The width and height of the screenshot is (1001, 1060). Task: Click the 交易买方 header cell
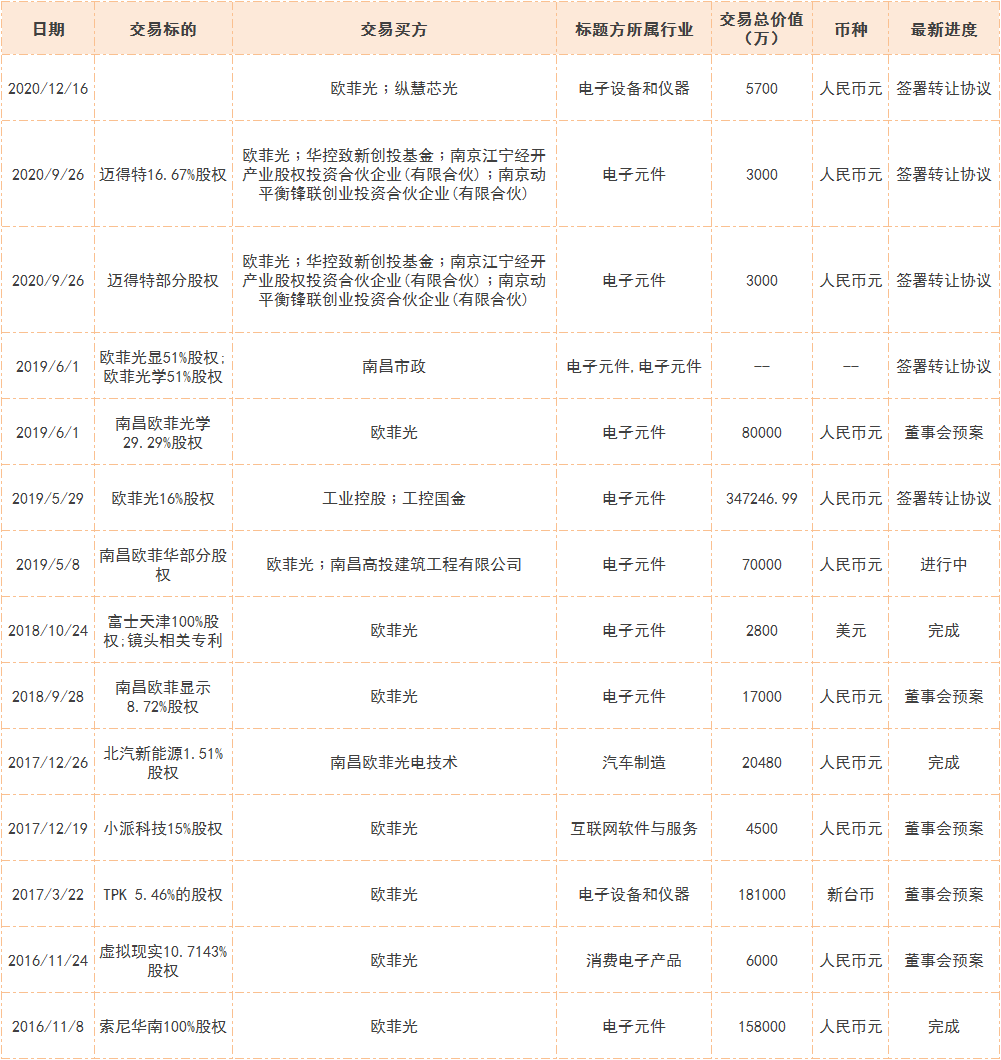coord(394,29)
